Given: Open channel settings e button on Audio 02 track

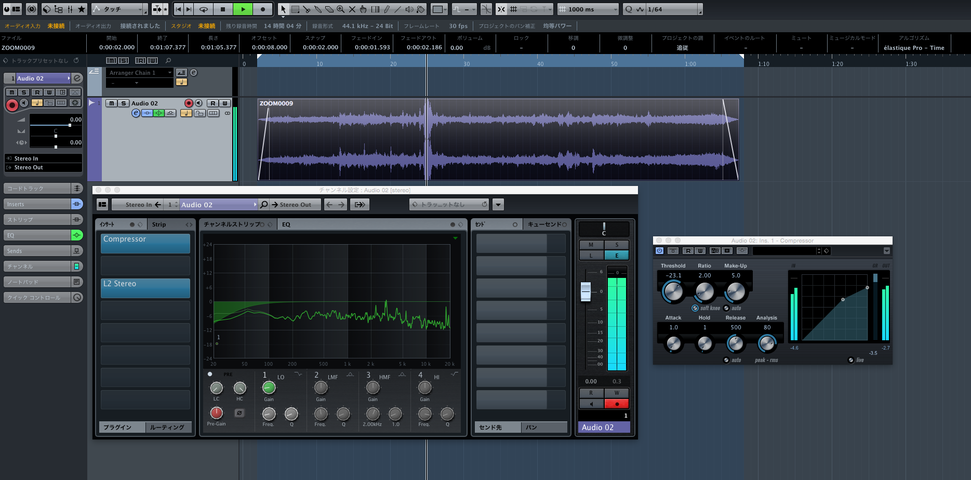Looking at the screenshot, I should click(x=135, y=113).
